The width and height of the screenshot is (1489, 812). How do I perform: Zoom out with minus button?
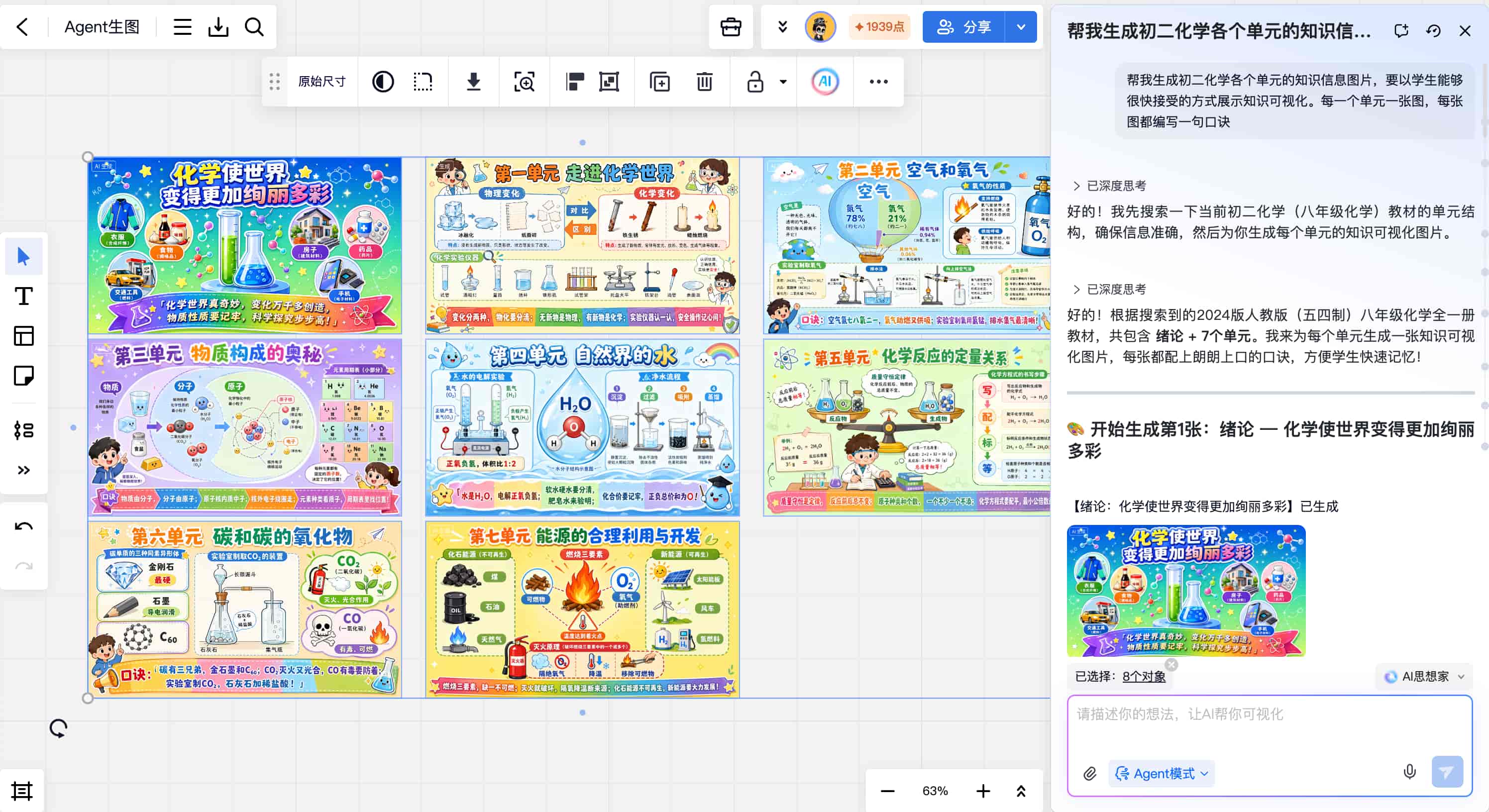click(x=887, y=791)
